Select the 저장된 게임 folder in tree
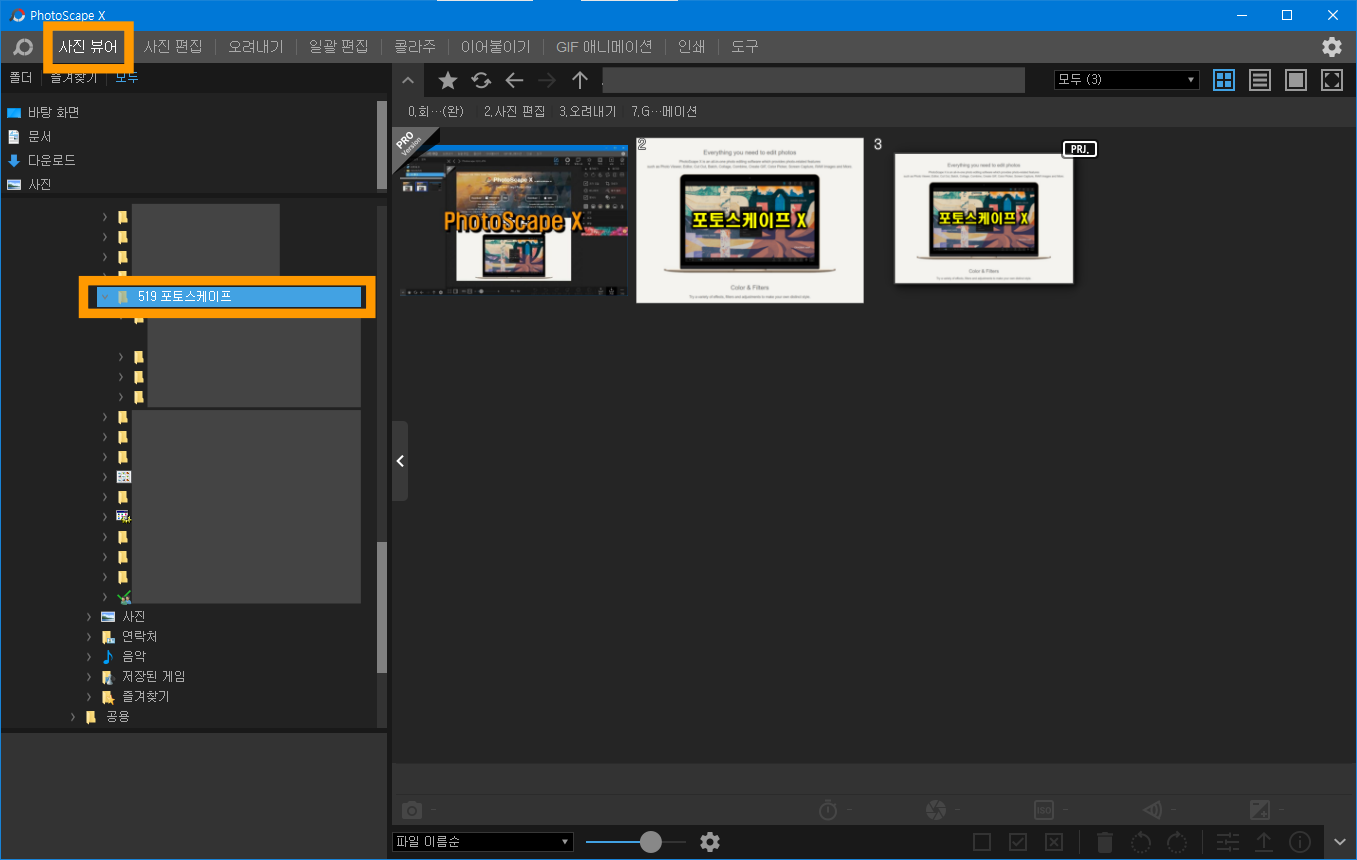The width and height of the screenshot is (1357, 860). (153, 677)
